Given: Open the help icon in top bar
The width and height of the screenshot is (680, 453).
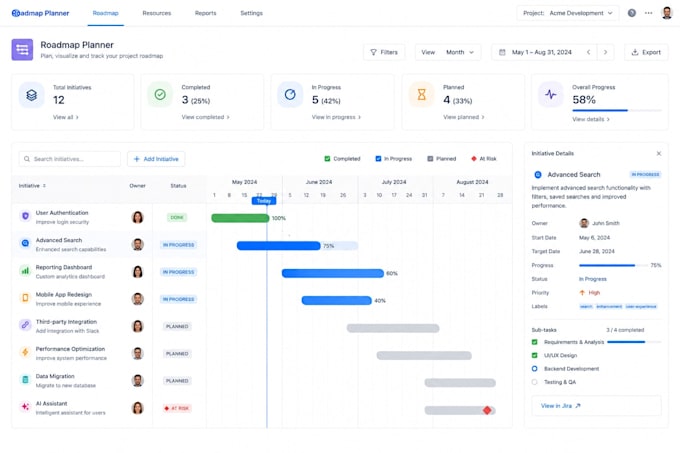Looking at the screenshot, I should [x=632, y=13].
